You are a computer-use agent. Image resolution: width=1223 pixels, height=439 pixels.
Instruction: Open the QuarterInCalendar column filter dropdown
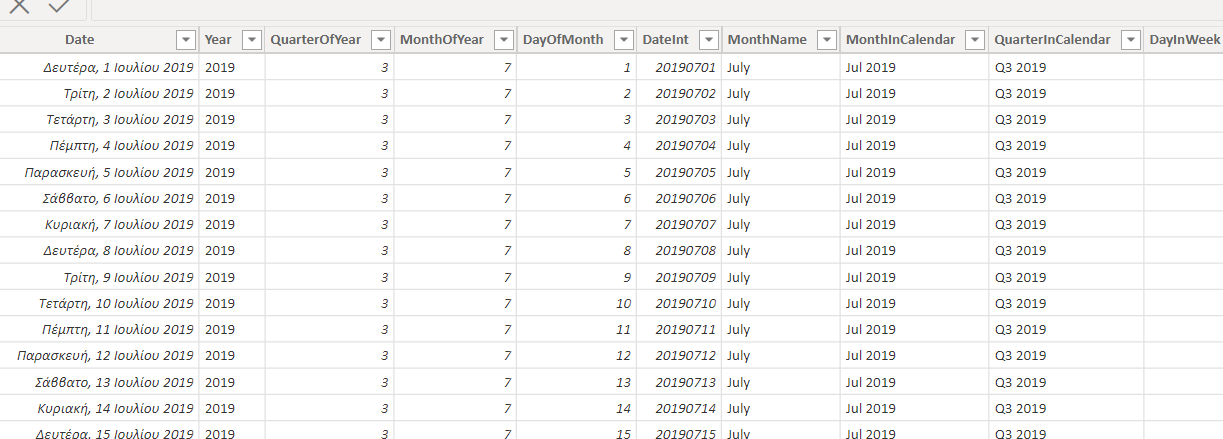[x=1130, y=40]
